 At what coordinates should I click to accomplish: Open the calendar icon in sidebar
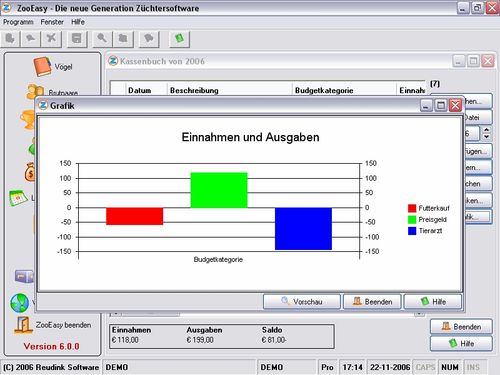(x=19, y=198)
